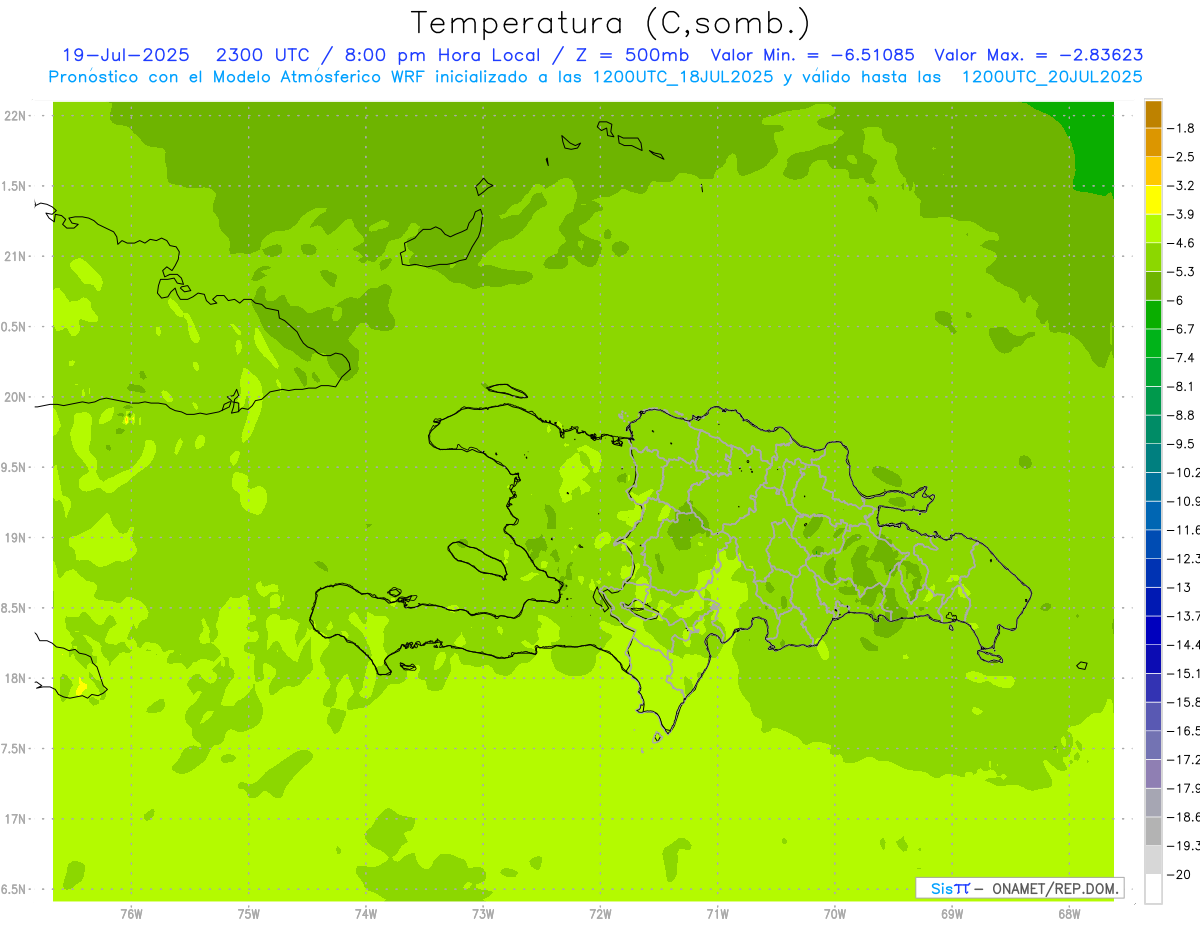Image resolution: width=1200 pixels, height=927 pixels.
Task: Click the "70W" longitude axis label
Action: click(x=835, y=913)
